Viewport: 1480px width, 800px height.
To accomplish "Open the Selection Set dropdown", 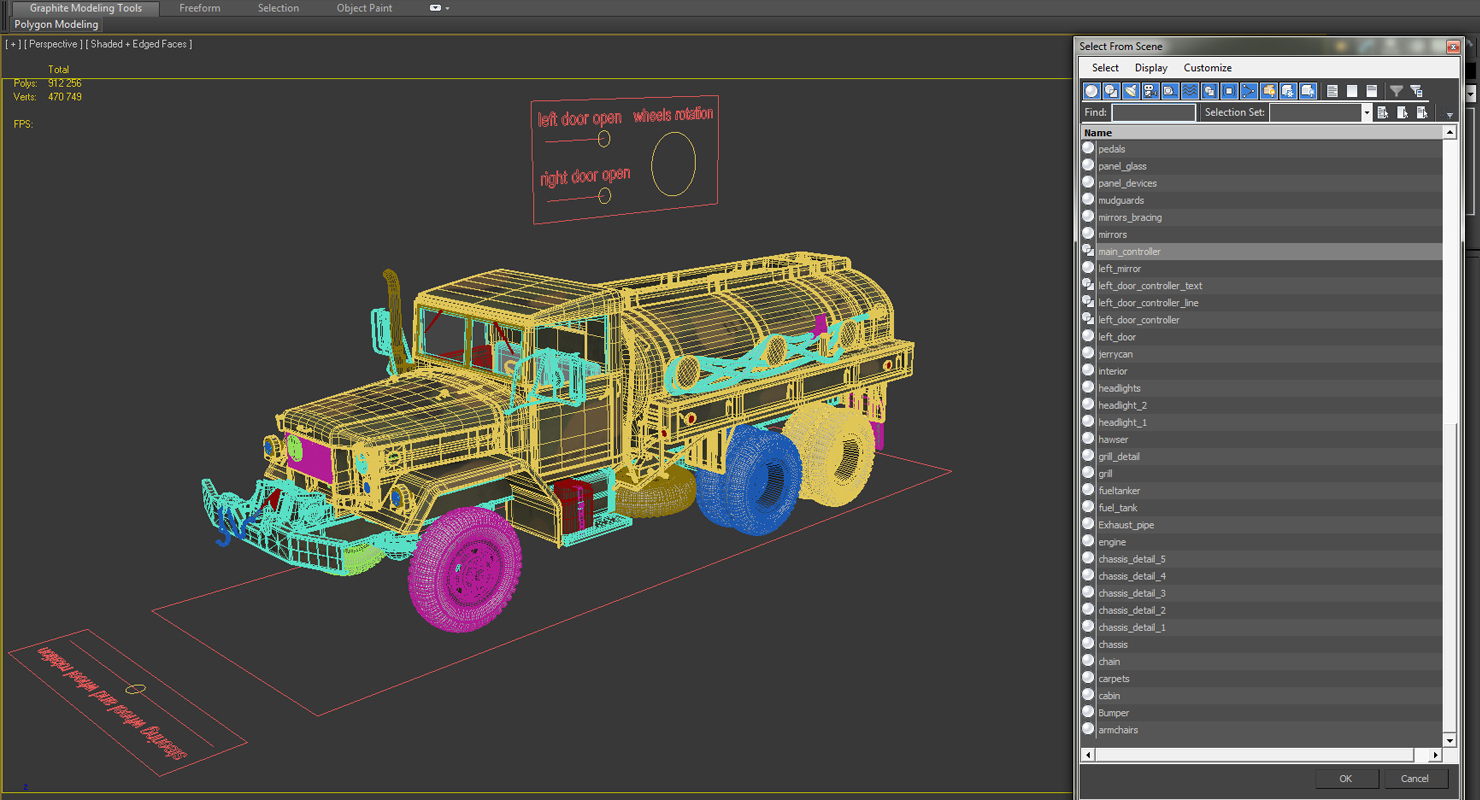I will point(1366,113).
